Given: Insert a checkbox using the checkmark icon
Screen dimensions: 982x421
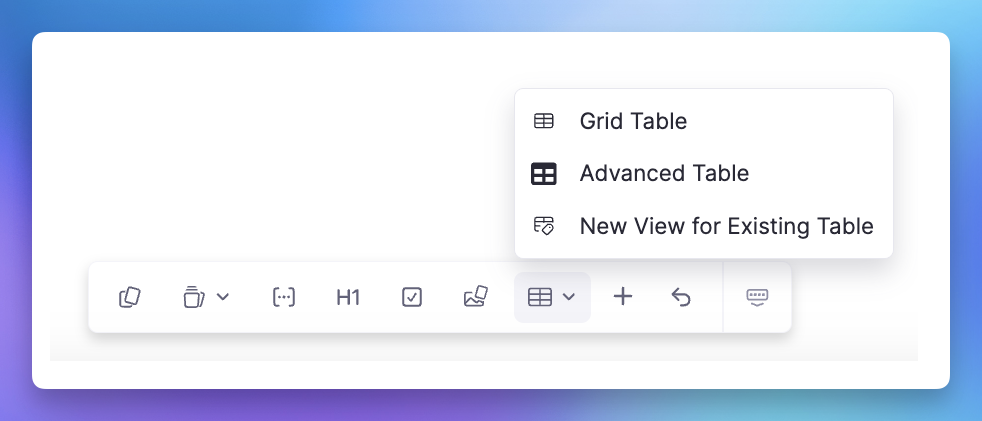Looking at the screenshot, I should 412,297.
